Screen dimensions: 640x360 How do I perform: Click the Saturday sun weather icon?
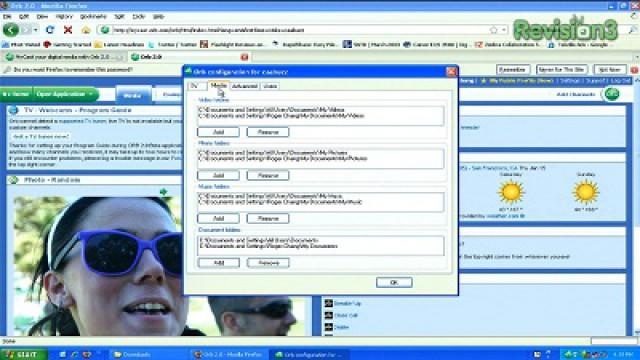tap(511, 192)
